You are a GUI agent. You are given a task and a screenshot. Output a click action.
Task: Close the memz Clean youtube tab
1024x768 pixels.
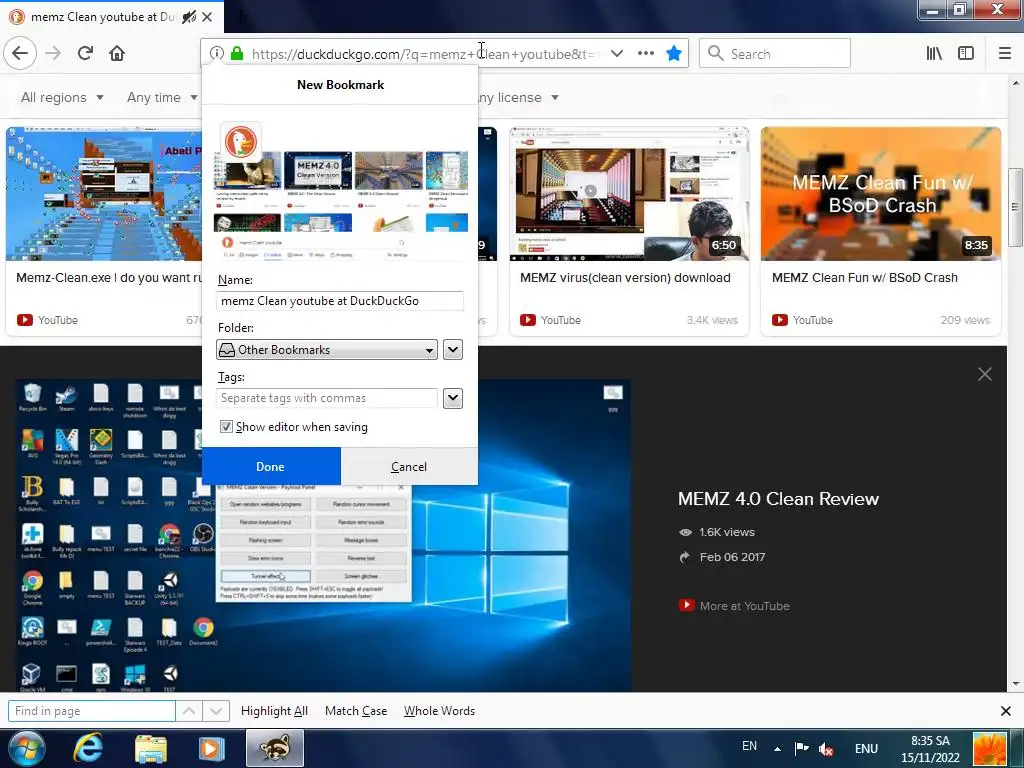pos(207,17)
